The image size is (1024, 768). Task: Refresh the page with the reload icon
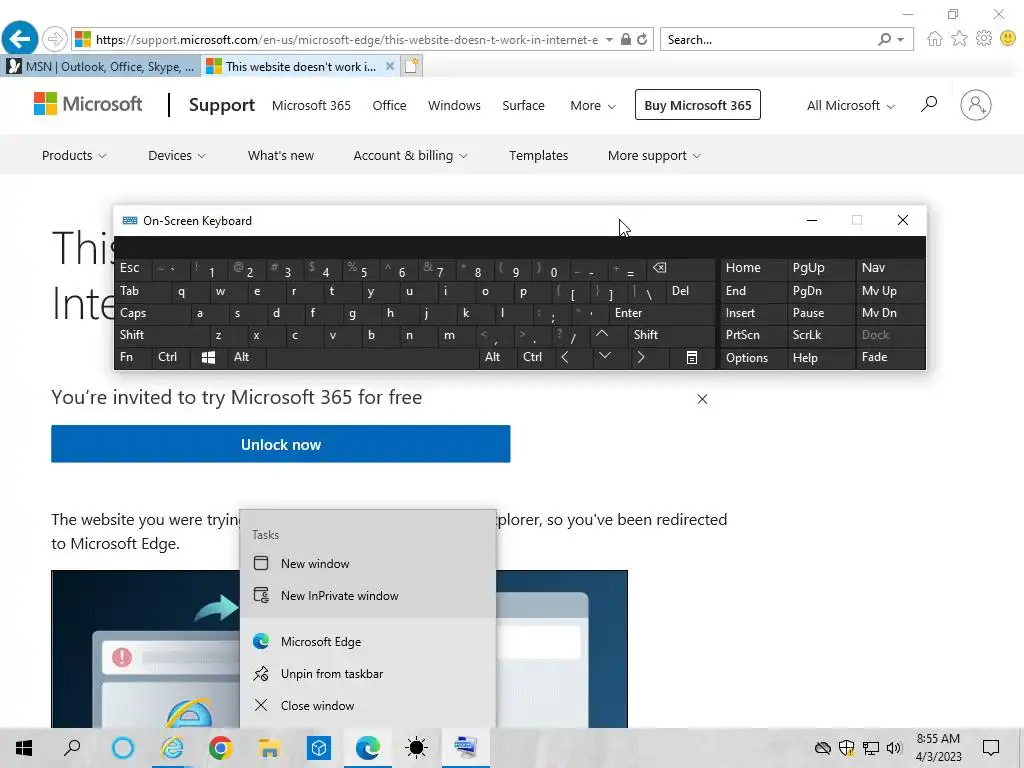point(643,39)
